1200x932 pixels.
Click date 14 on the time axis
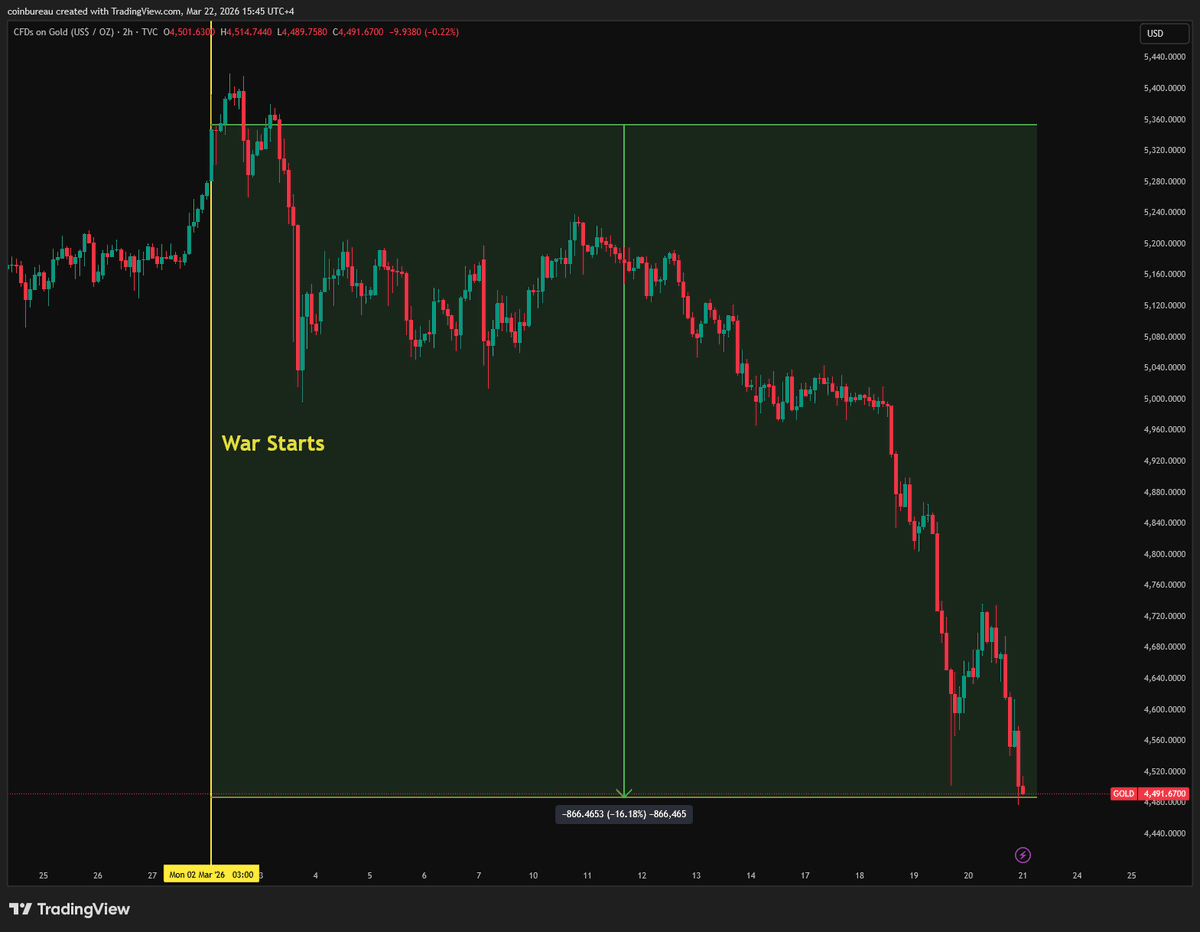(x=751, y=875)
